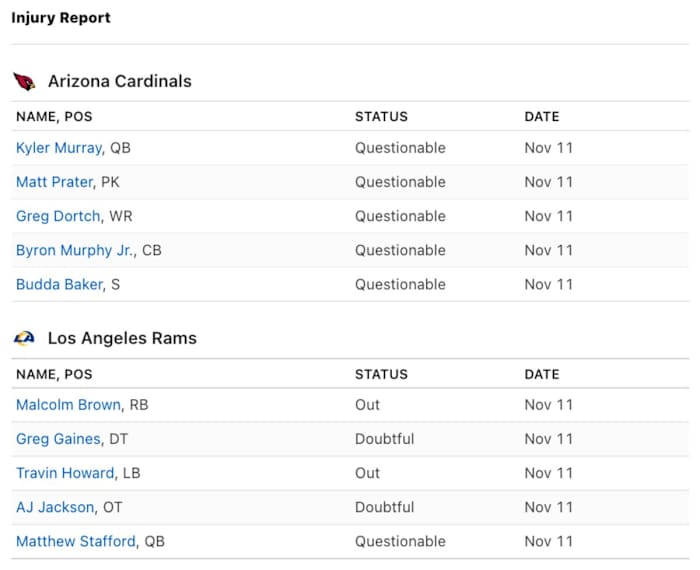Viewport: 700px width, 570px height.
Task: Open Budda Baker's profile link
Action: click(59, 284)
